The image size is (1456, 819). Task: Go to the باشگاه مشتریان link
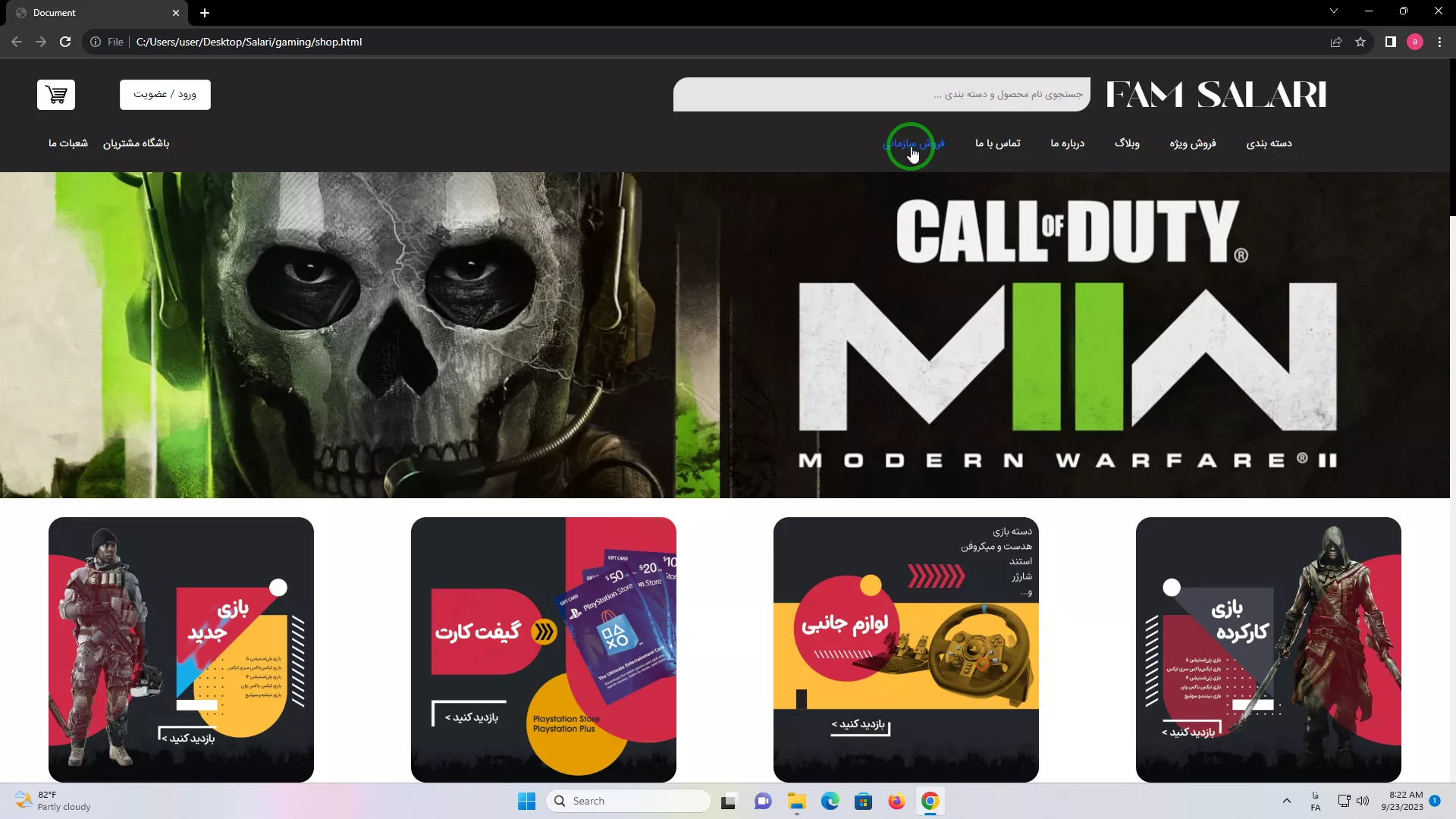point(136,143)
